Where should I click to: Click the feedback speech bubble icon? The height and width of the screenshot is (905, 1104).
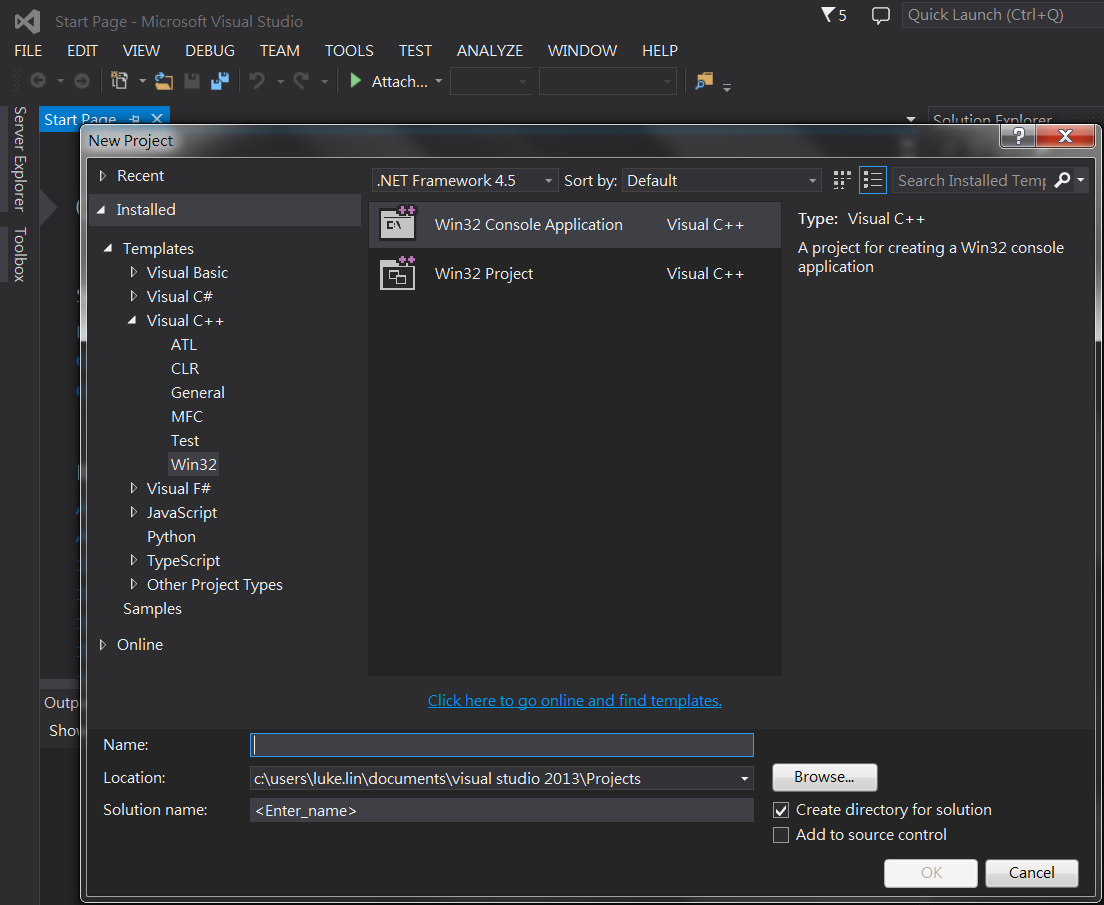(x=880, y=15)
